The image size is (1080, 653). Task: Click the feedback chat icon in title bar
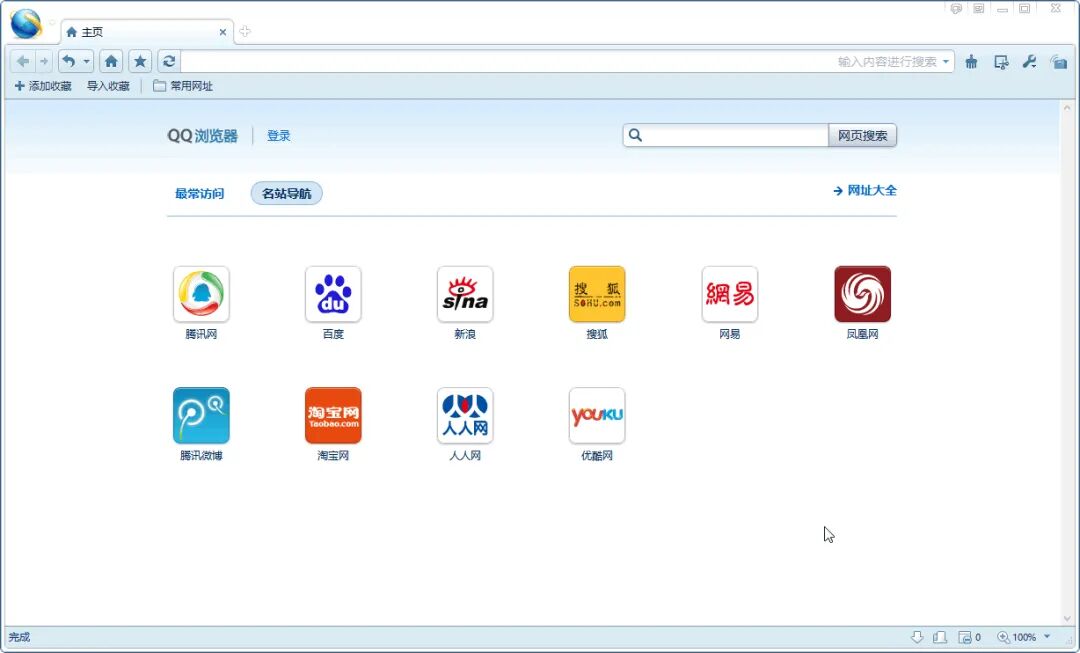(956, 9)
